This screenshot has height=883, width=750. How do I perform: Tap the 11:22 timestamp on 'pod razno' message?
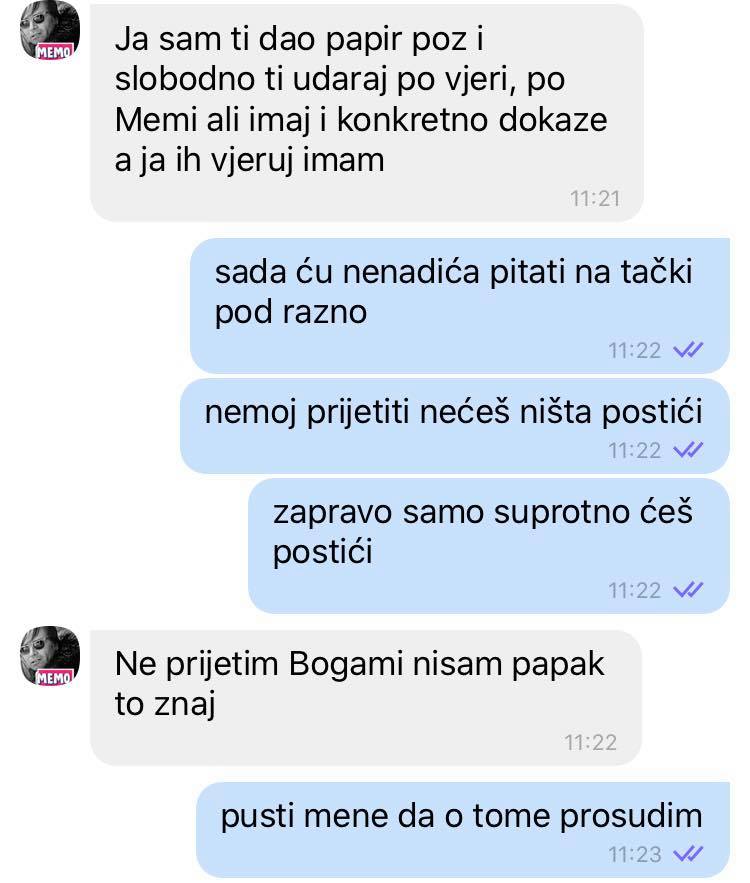pos(635,351)
